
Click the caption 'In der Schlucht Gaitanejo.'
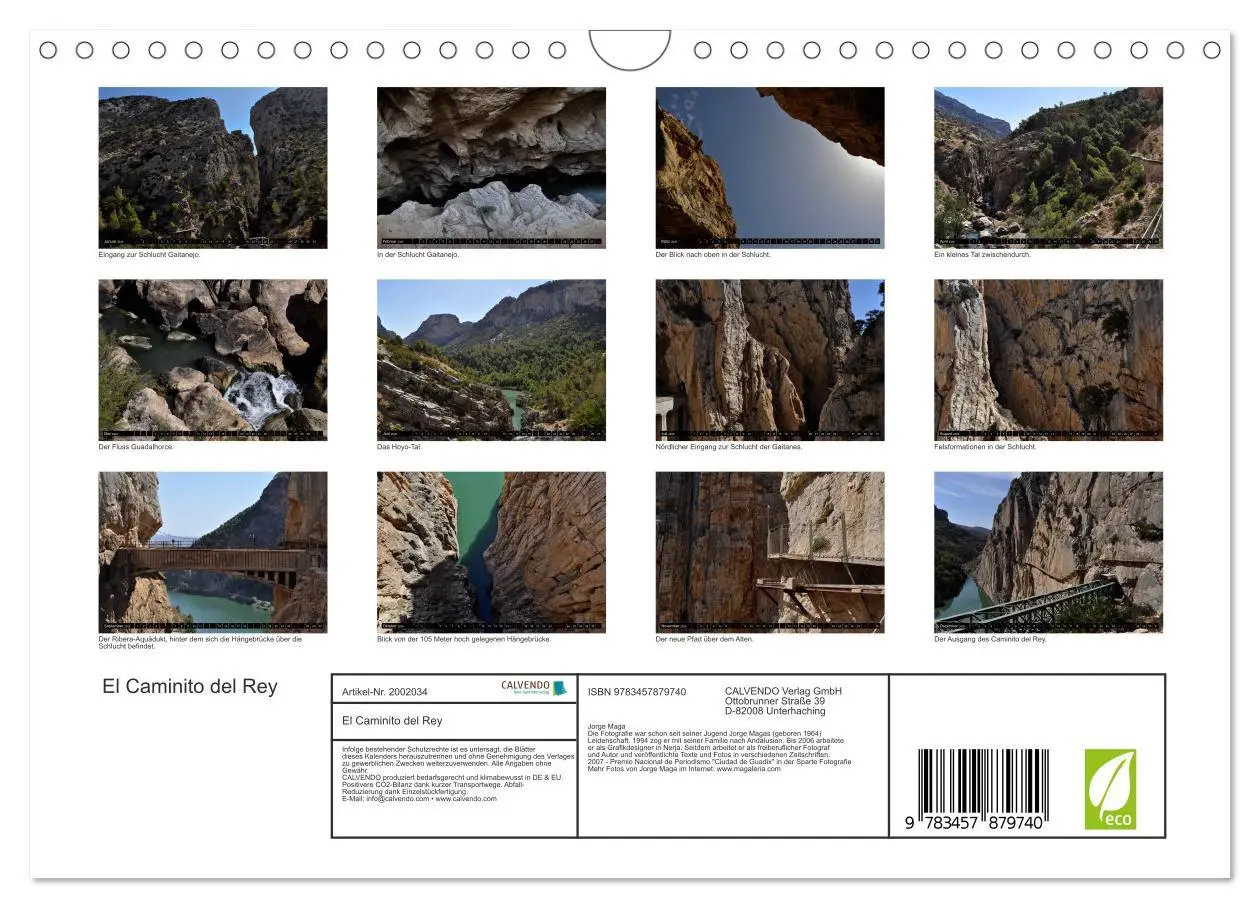pos(418,255)
